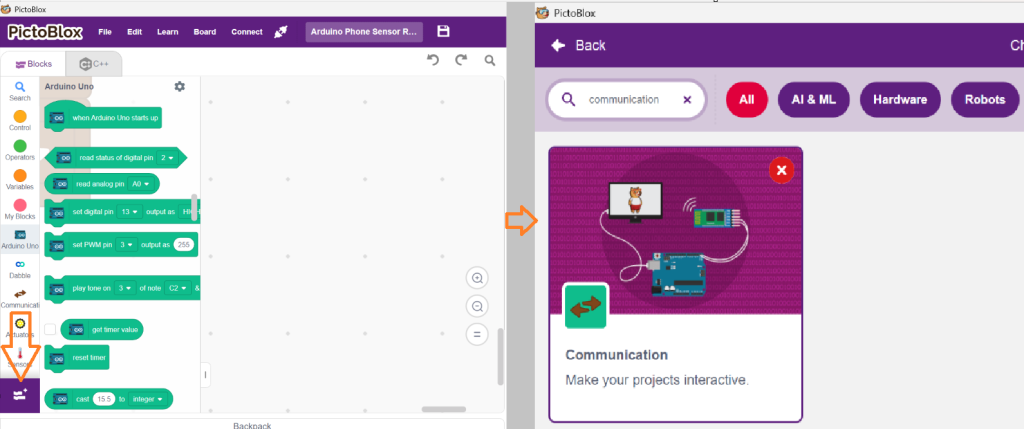Click the Communication extension card title

tap(616, 355)
